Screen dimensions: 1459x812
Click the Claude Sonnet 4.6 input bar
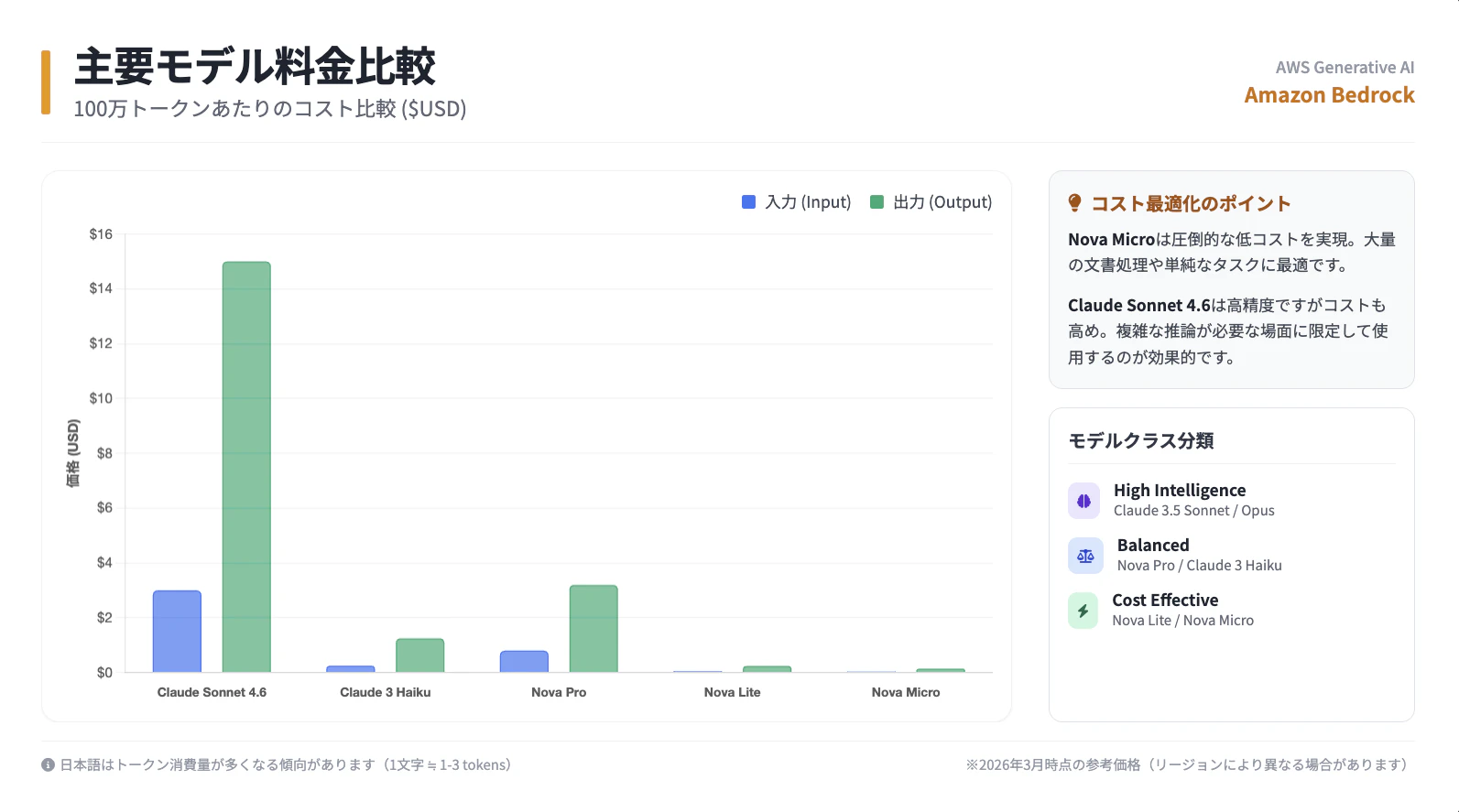tap(177, 632)
